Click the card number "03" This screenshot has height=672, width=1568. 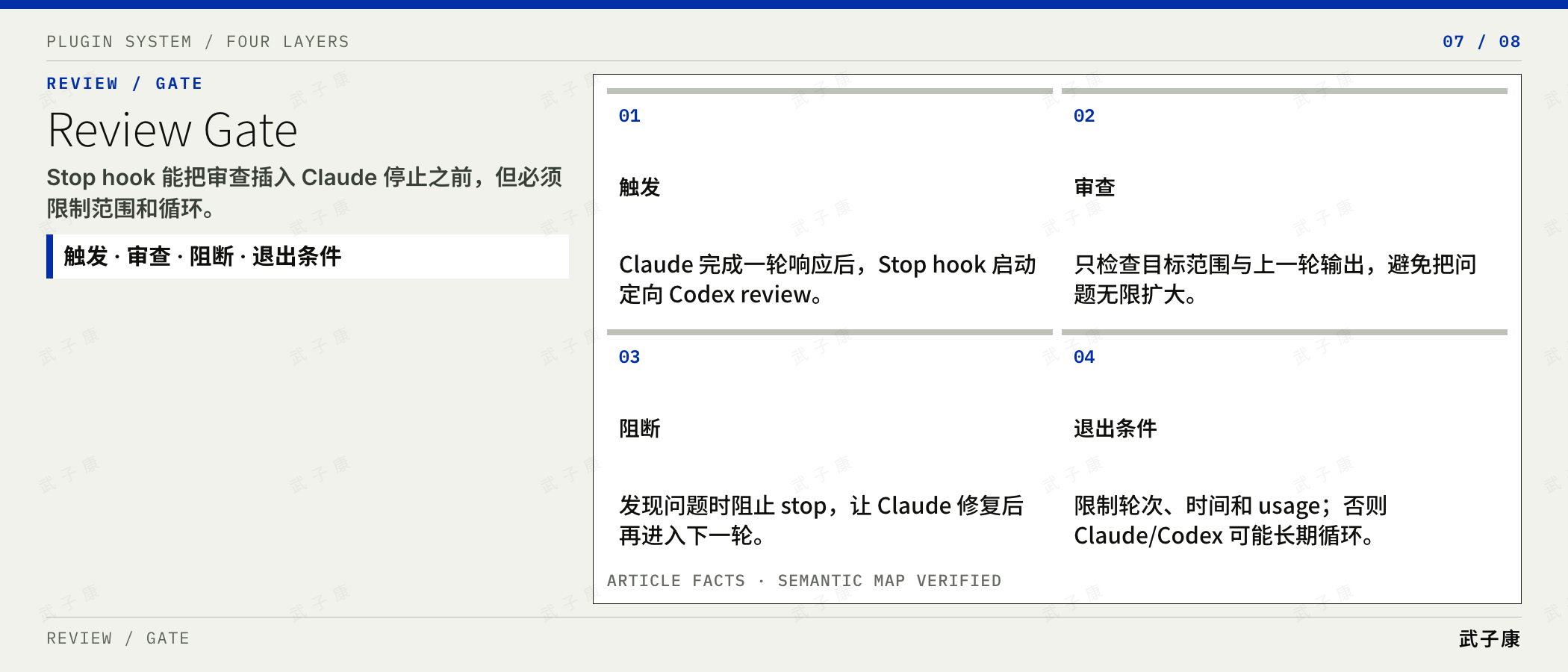click(629, 358)
